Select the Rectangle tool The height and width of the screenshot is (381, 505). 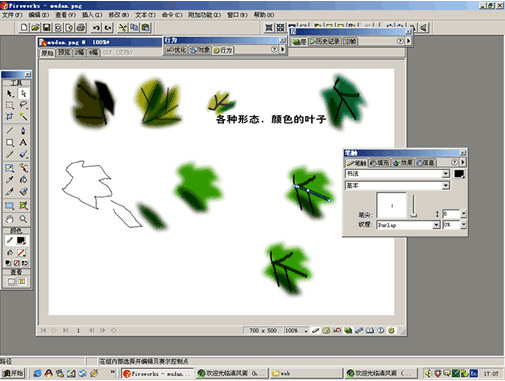point(10,143)
